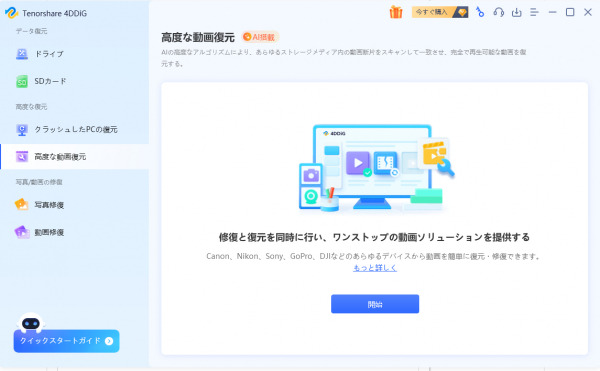Open the もっと詳しく link
This screenshot has width=600, height=371.
(x=375, y=268)
